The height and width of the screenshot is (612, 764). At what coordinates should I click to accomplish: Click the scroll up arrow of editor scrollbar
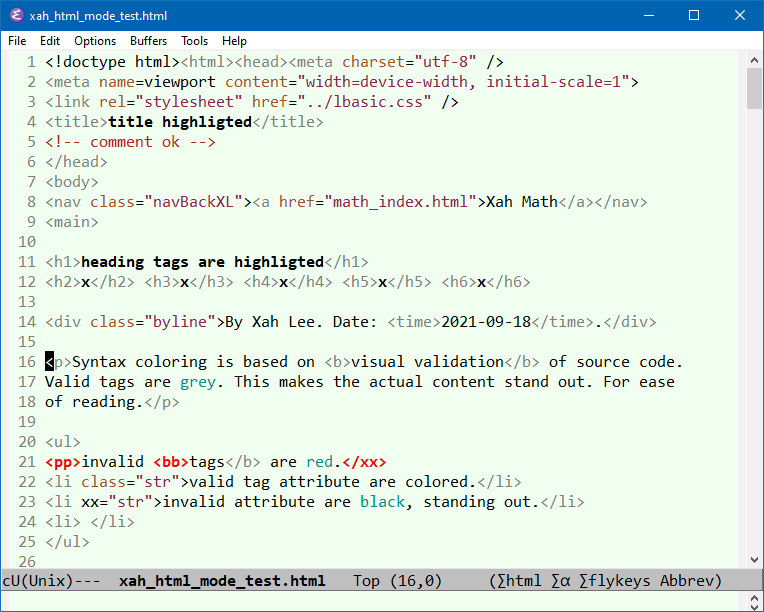pyautogui.click(x=754, y=60)
